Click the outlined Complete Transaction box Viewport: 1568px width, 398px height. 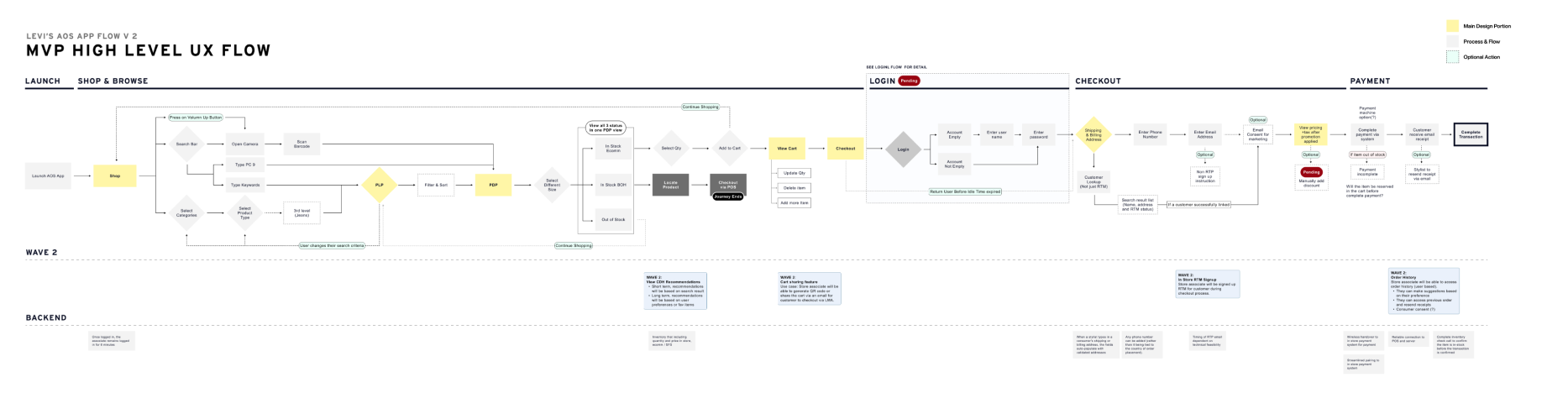pyautogui.click(x=1471, y=134)
